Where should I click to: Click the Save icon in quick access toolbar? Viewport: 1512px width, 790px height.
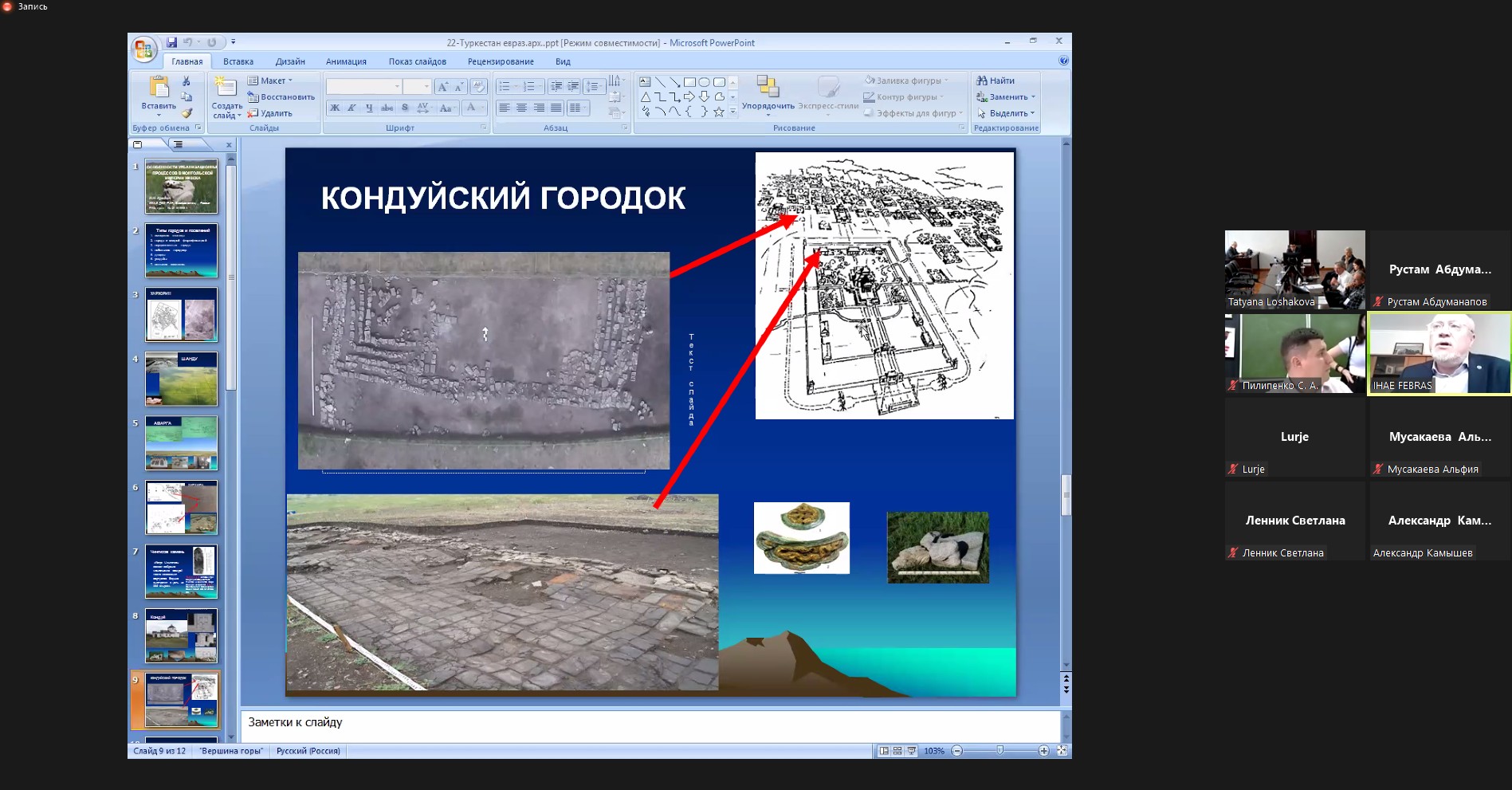171,42
